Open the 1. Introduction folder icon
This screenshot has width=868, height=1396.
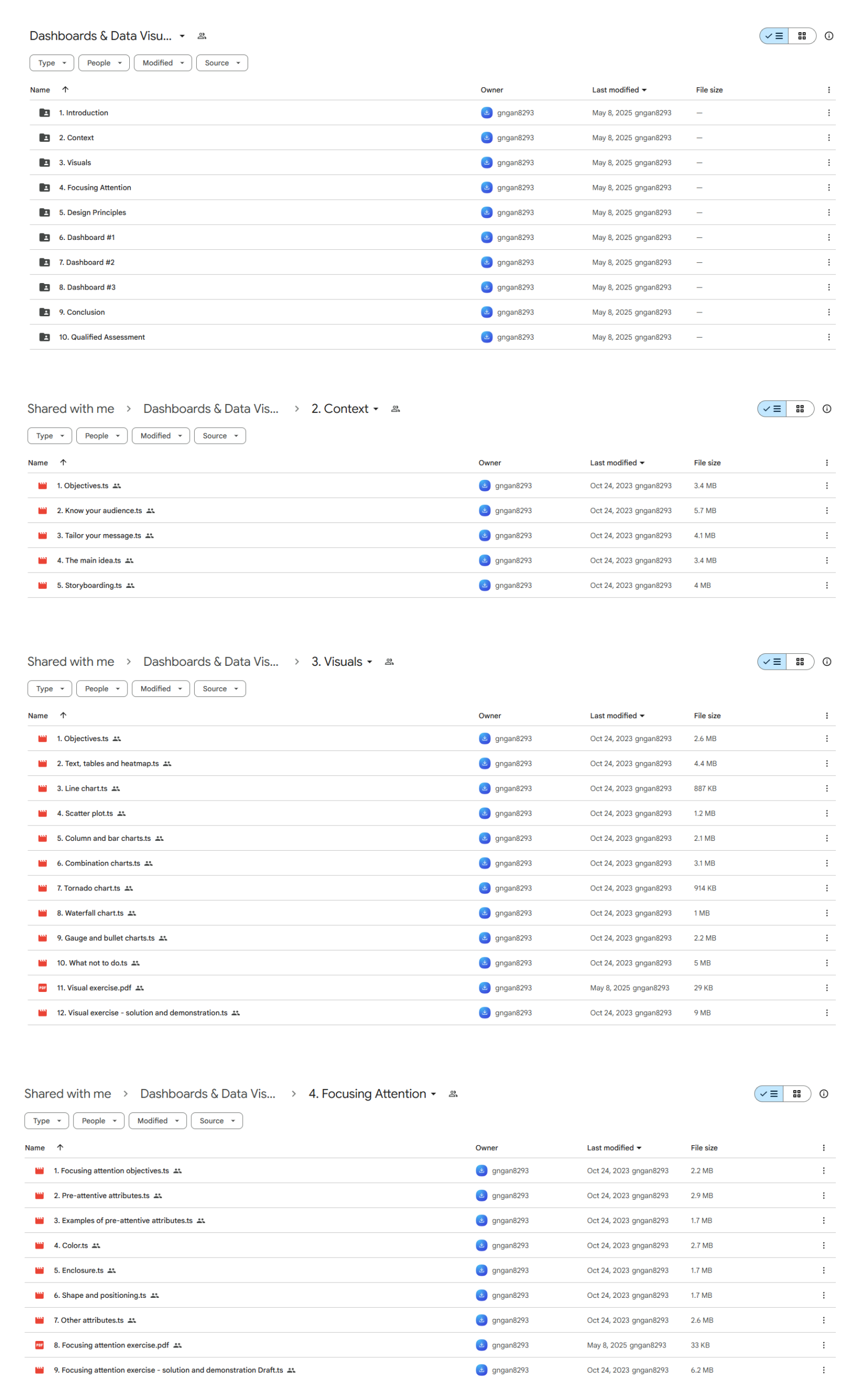(44, 112)
